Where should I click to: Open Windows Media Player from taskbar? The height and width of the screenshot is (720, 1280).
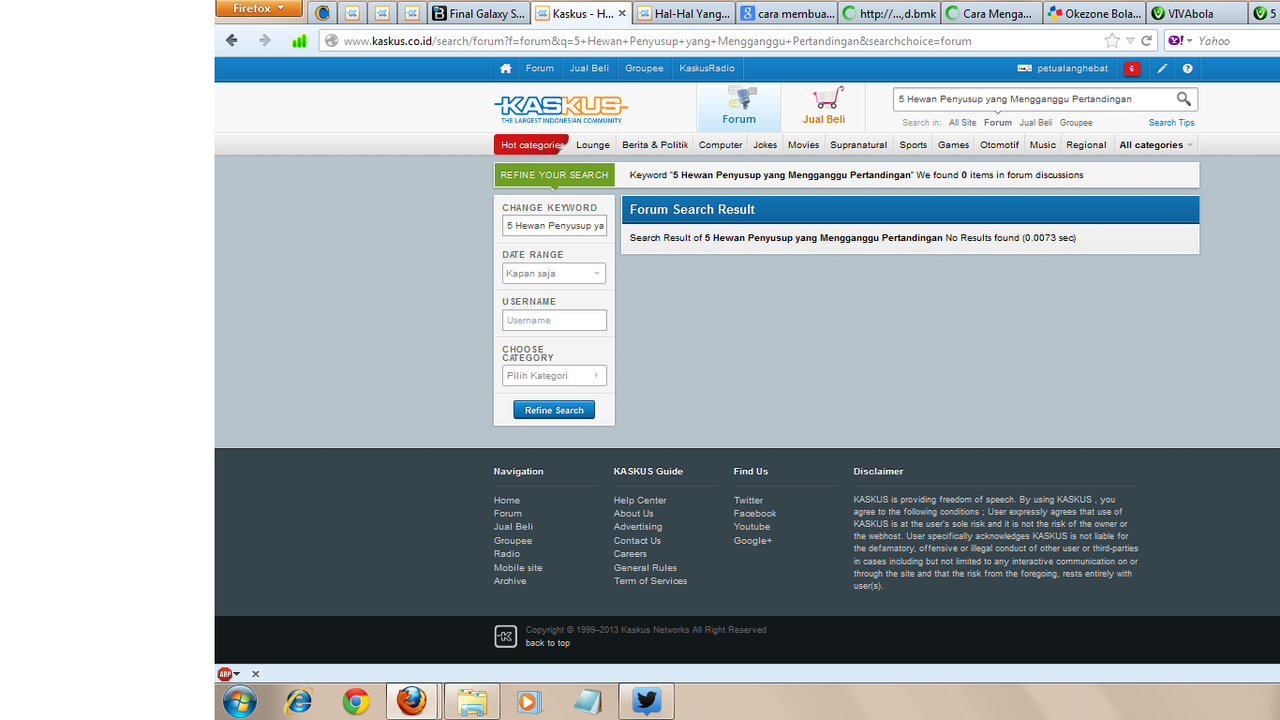click(x=529, y=702)
